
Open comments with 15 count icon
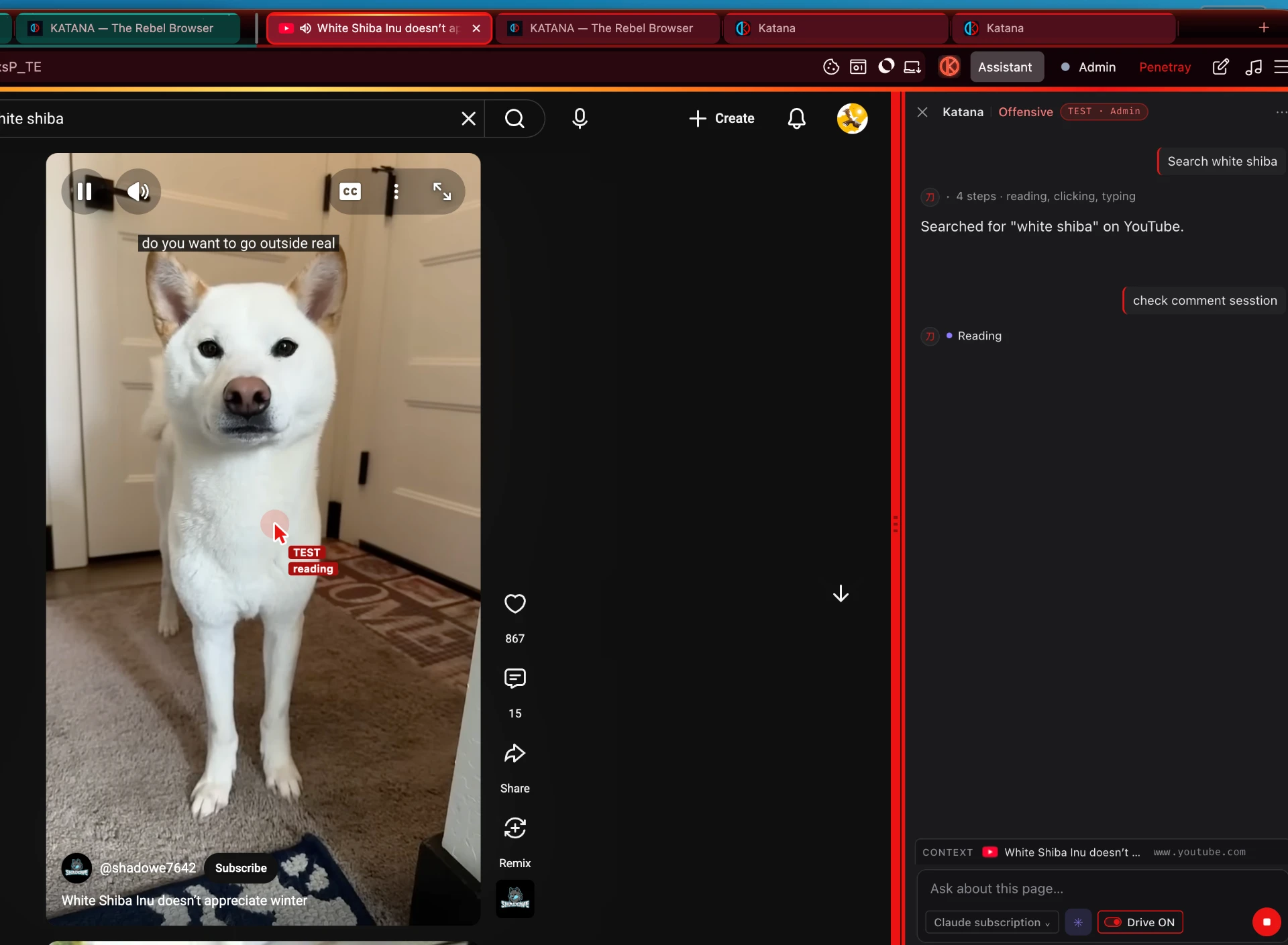click(515, 679)
